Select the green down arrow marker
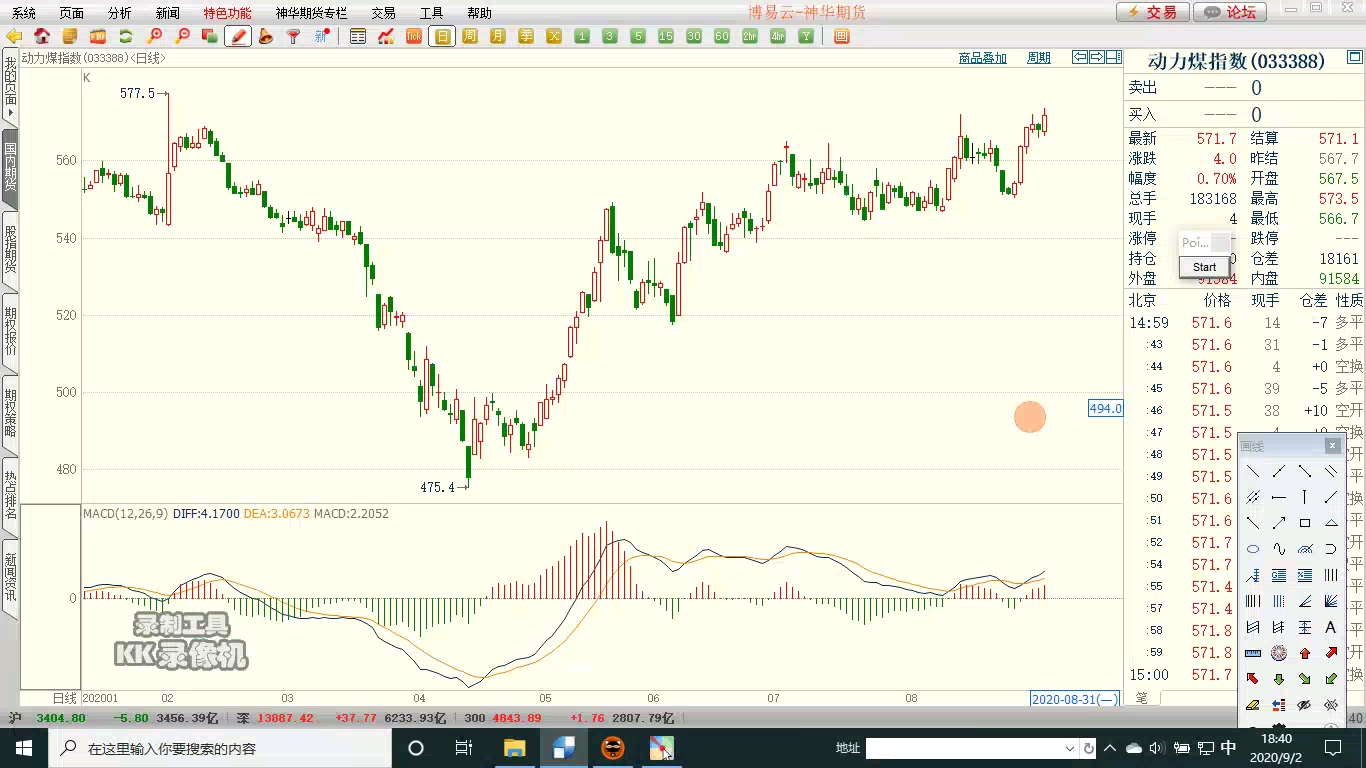Viewport: 1366px width, 768px height. click(1279, 679)
